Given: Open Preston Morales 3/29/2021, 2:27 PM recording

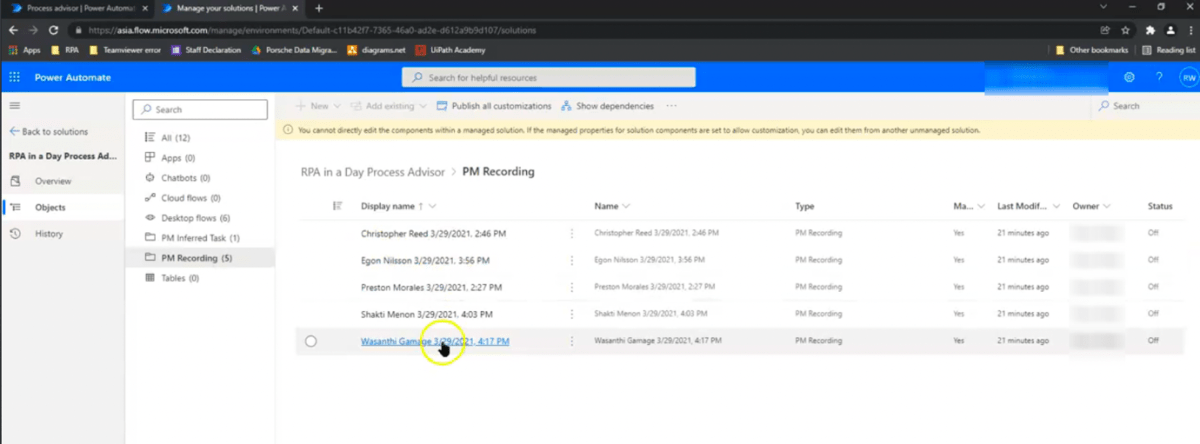Looking at the screenshot, I should (431, 287).
